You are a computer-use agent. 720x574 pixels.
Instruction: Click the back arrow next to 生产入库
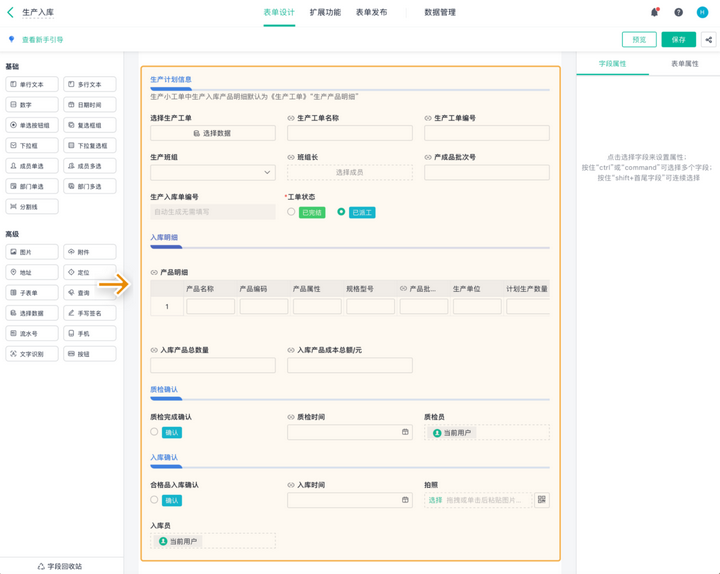pyautogui.click(x=11, y=13)
